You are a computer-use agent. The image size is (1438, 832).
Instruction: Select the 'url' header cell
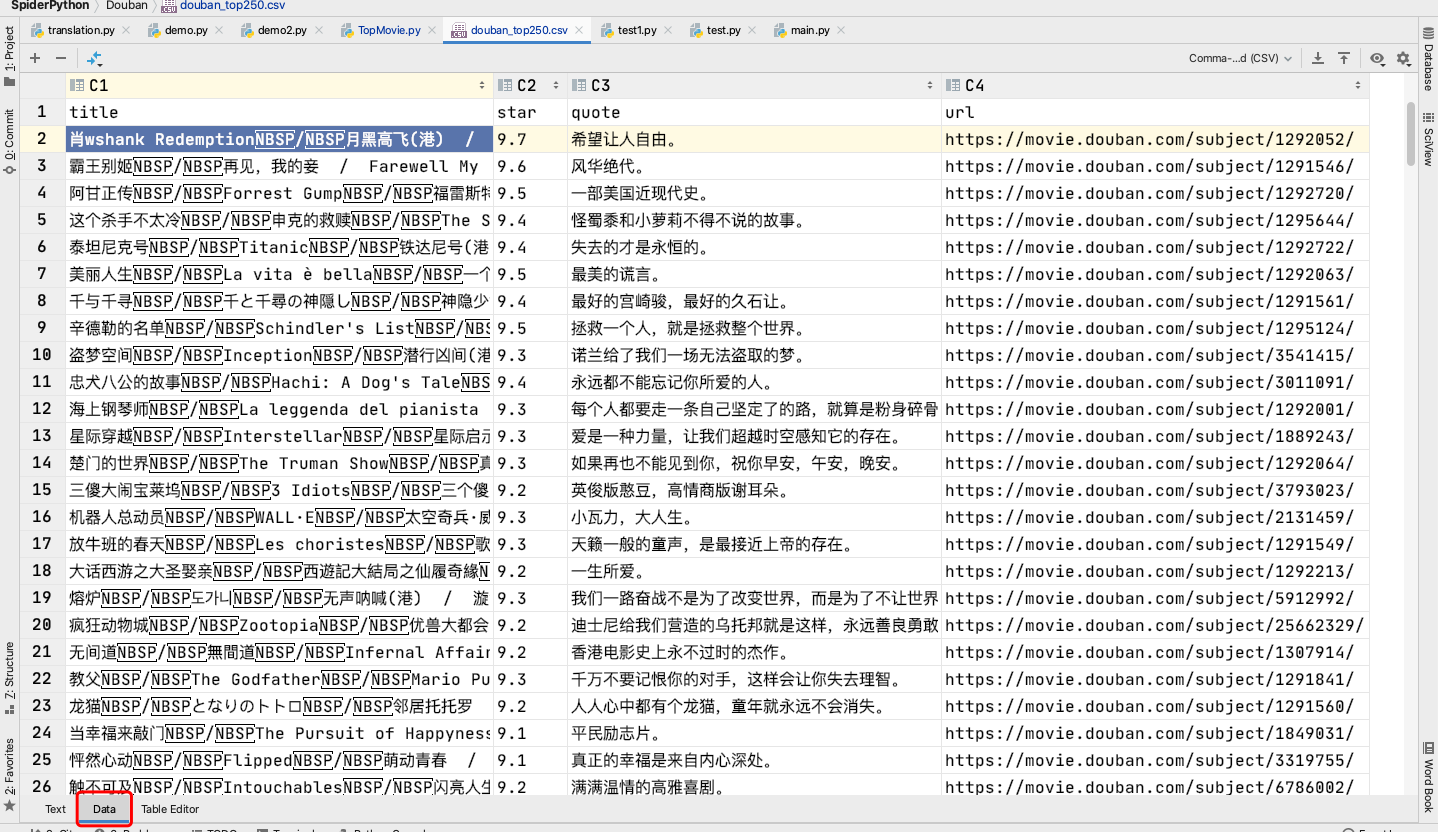[1155, 112]
